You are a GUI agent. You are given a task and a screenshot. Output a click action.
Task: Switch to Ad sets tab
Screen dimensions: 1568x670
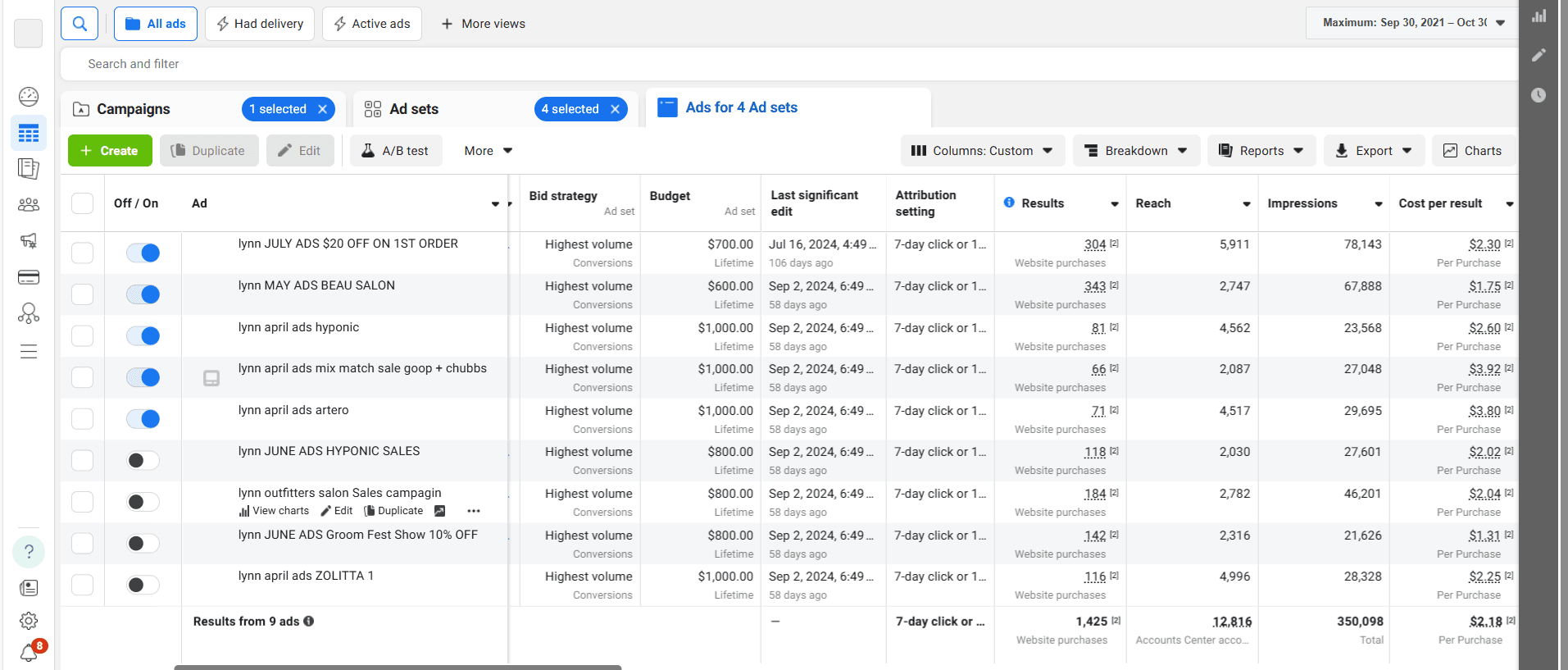pos(495,109)
